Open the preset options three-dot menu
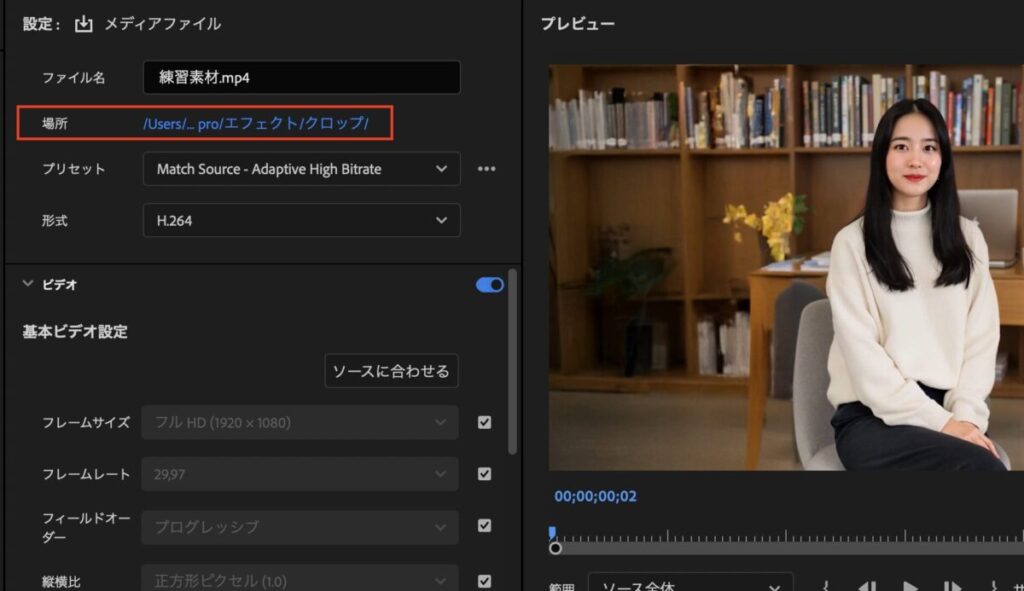This screenshot has height=591, width=1024. [x=486, y=169]
